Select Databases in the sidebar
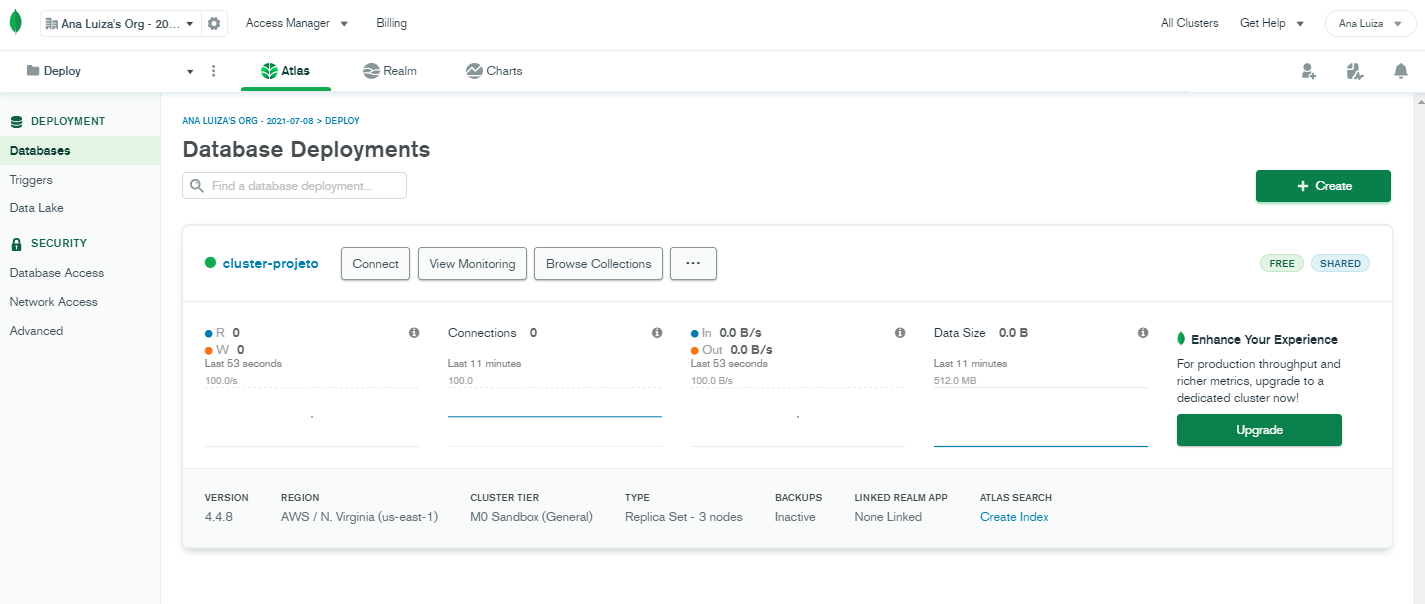 click(80, 151)
